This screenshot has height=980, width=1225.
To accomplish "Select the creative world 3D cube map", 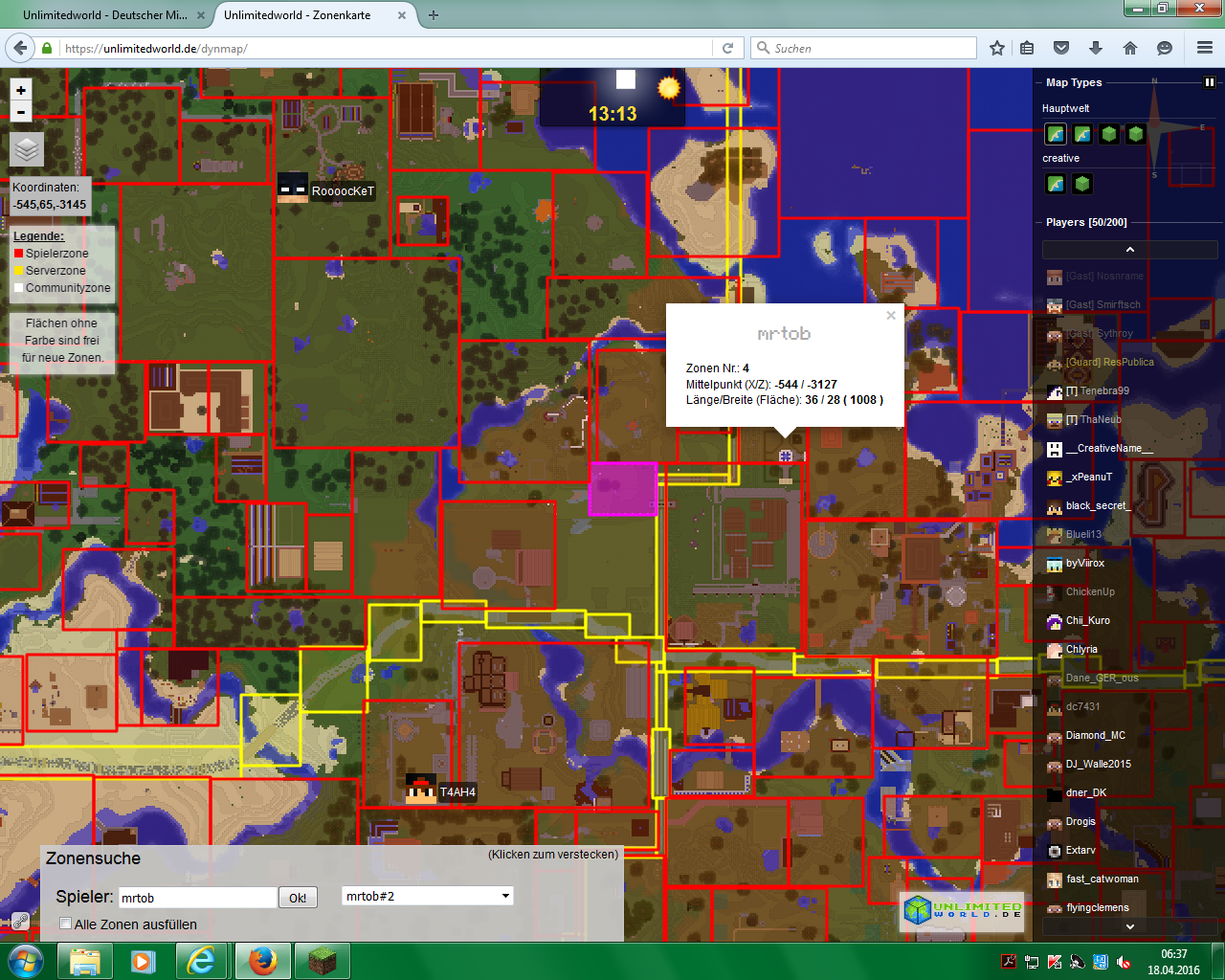I will click(1082, 184).
